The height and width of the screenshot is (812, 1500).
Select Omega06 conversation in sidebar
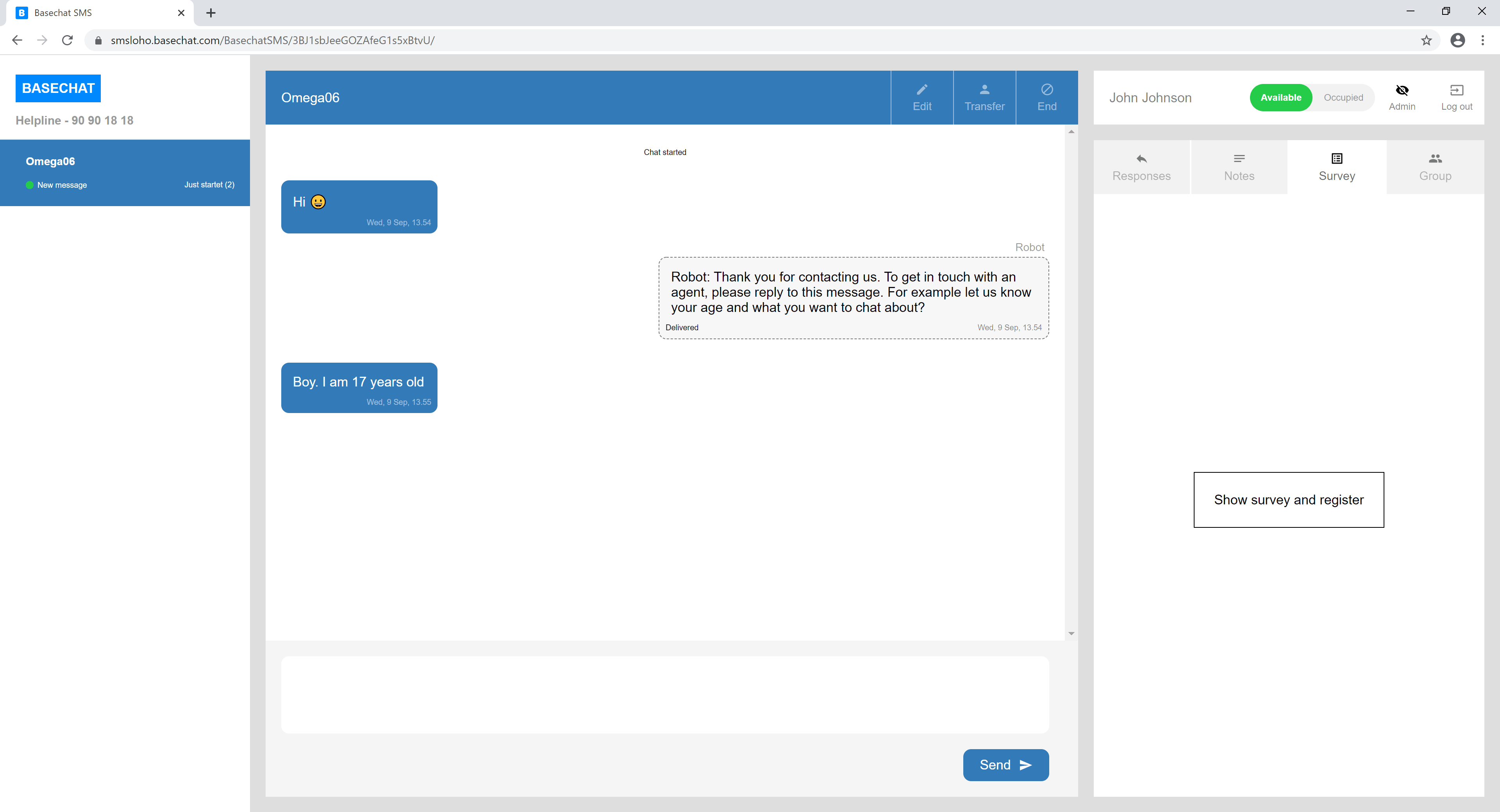pyautogui.click(x=125, y=172)
